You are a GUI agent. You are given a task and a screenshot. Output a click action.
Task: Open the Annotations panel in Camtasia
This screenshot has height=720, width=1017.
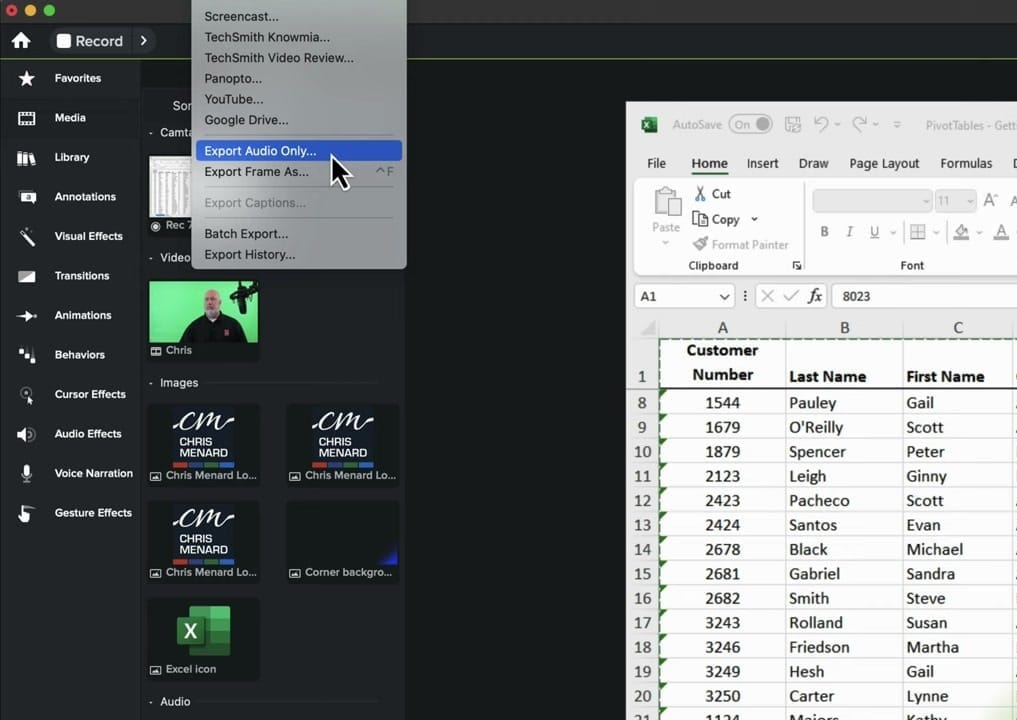tap(85, 196)
